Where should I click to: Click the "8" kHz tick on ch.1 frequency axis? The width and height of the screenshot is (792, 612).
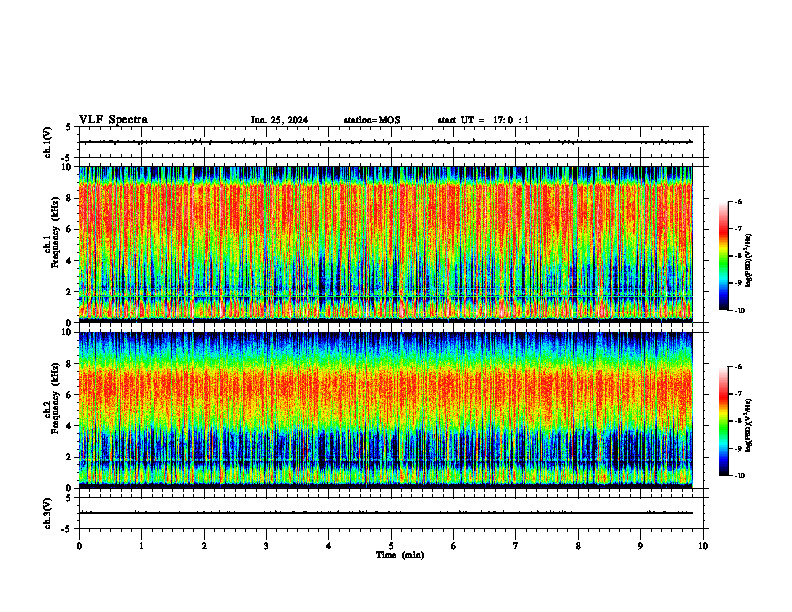70,198
